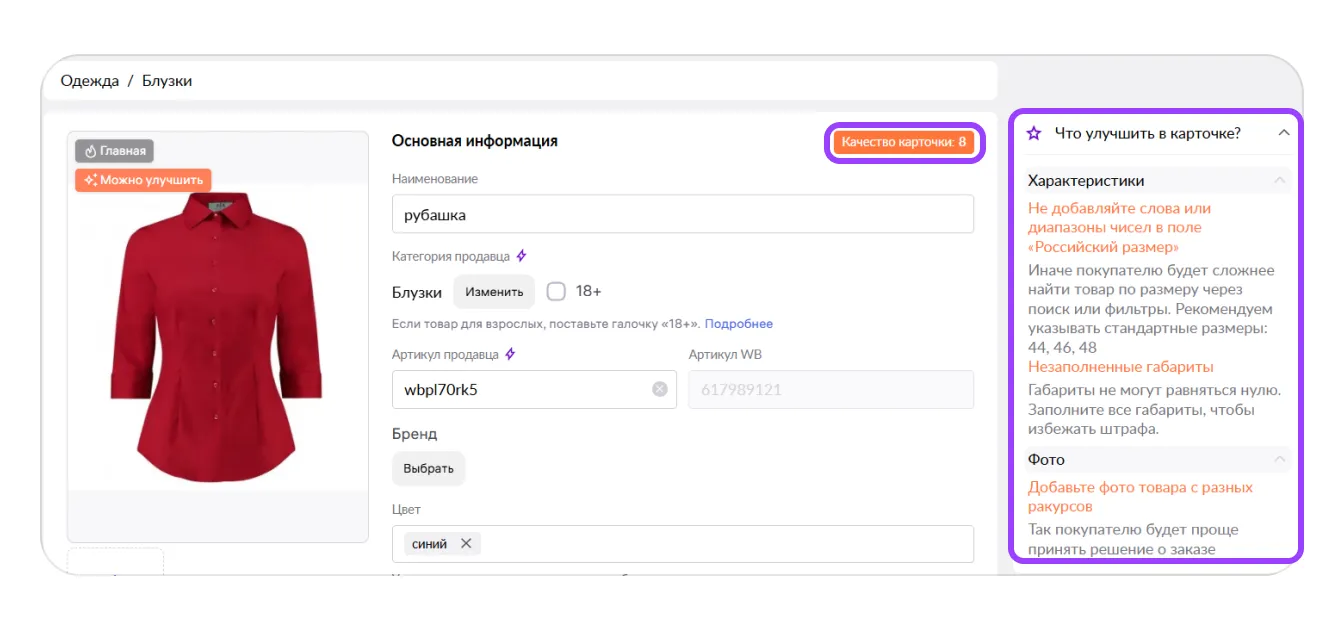This screenshot has width=1344, height=630.
Task: Click the Можно улучшить badge
Action: pos(143,180)
